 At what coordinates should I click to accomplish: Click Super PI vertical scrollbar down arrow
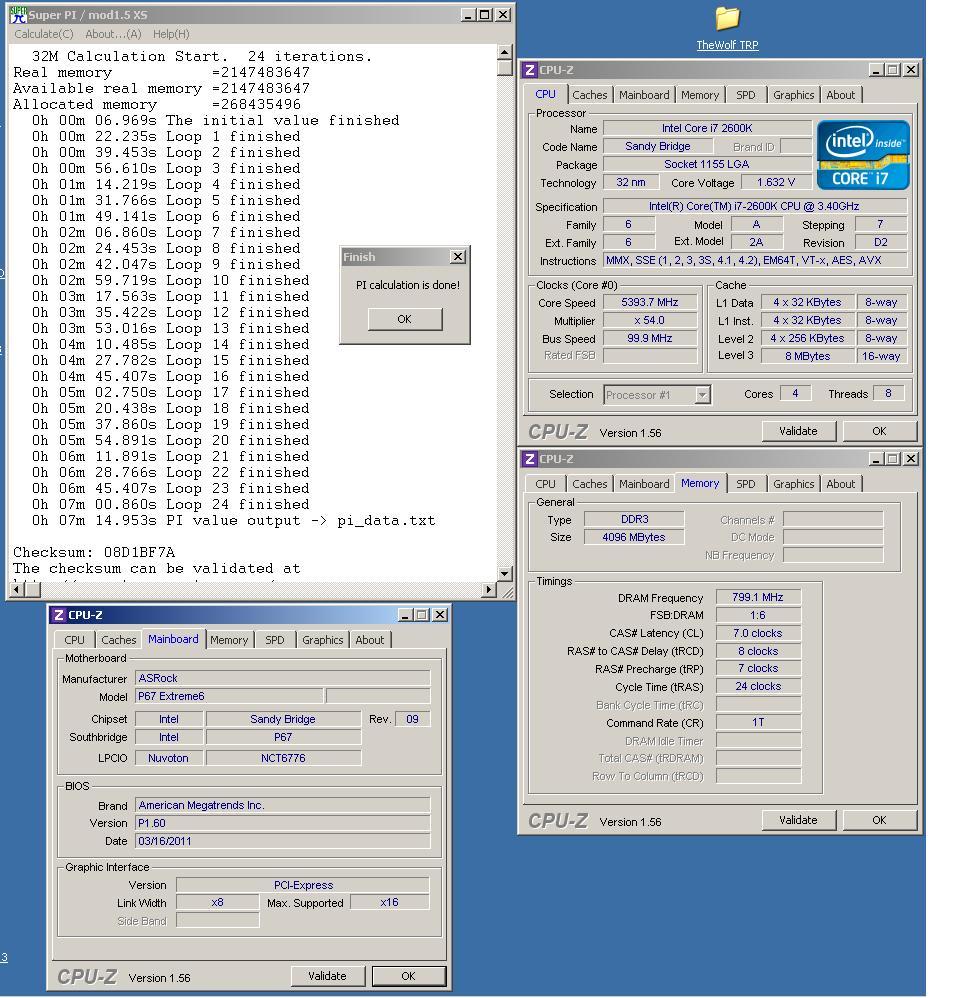[x=505, y=573]
